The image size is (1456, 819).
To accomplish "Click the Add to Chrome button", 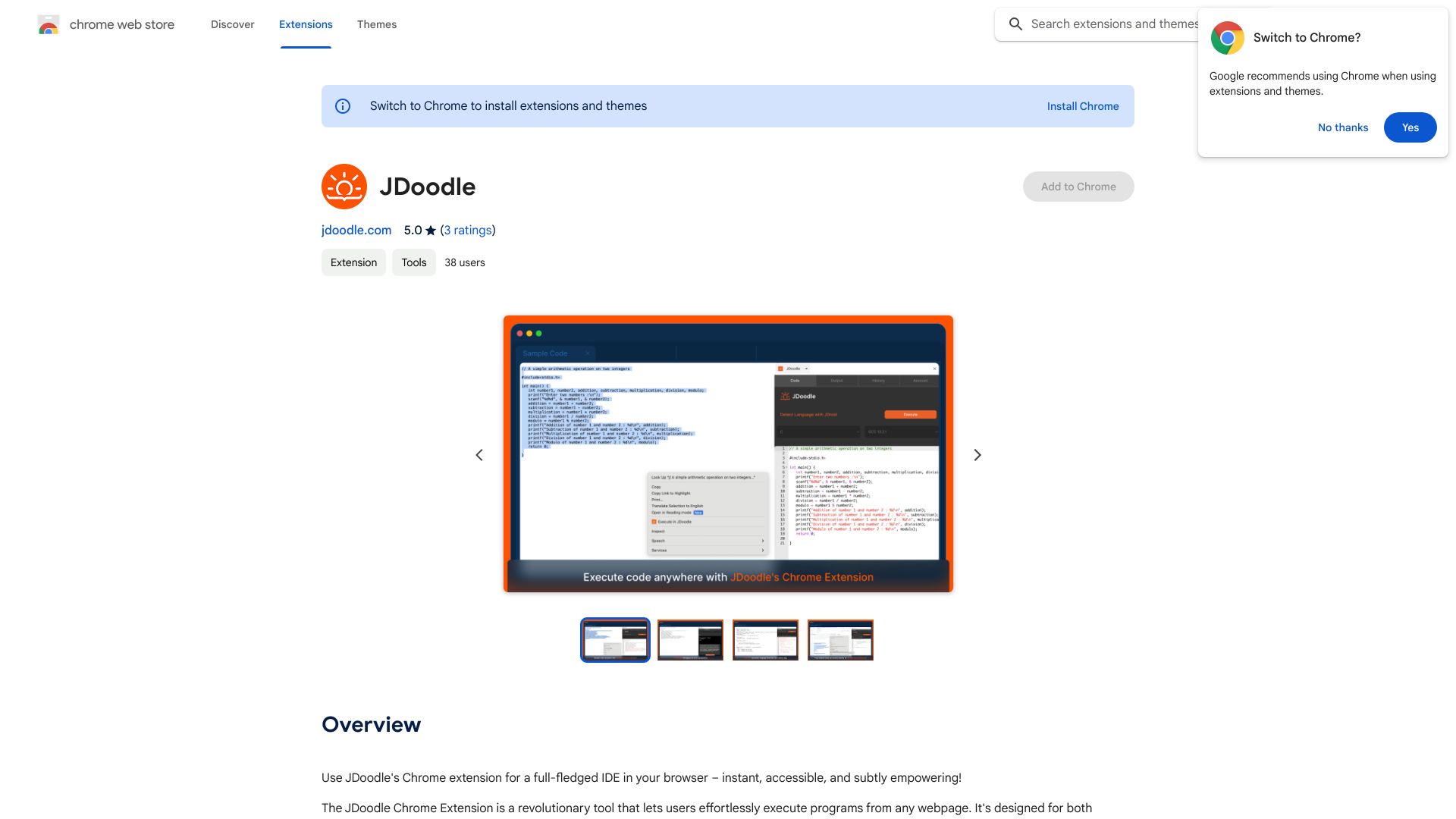I will coord(1078,186).
